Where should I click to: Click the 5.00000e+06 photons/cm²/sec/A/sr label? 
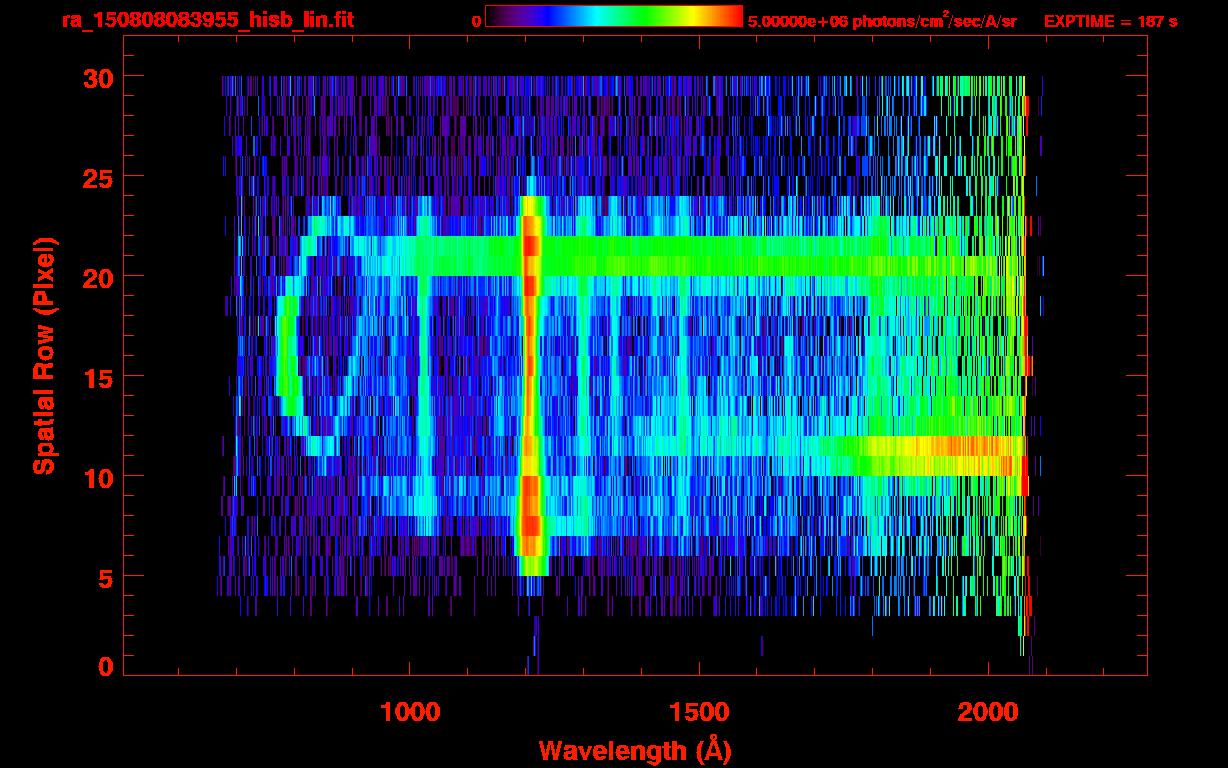[x=883, y=20]
